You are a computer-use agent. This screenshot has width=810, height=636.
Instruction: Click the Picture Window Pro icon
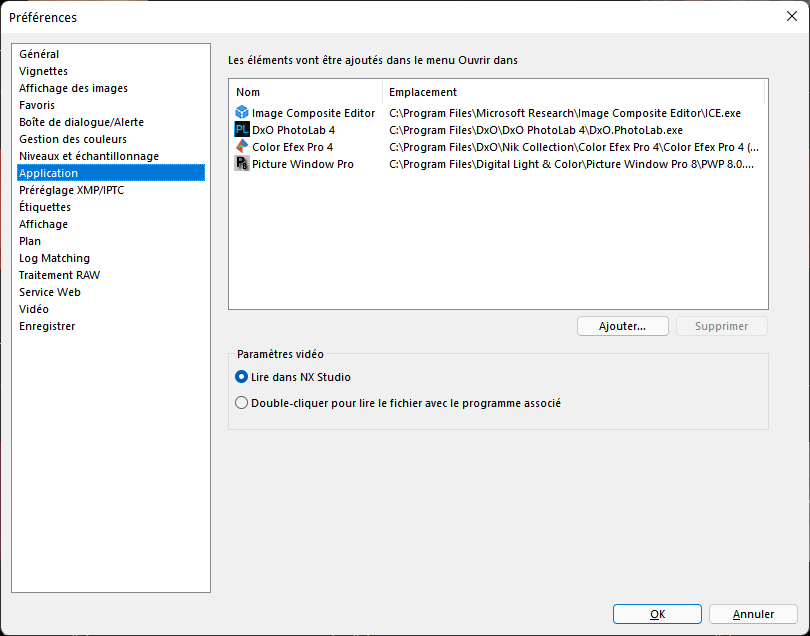click(241, 164)
